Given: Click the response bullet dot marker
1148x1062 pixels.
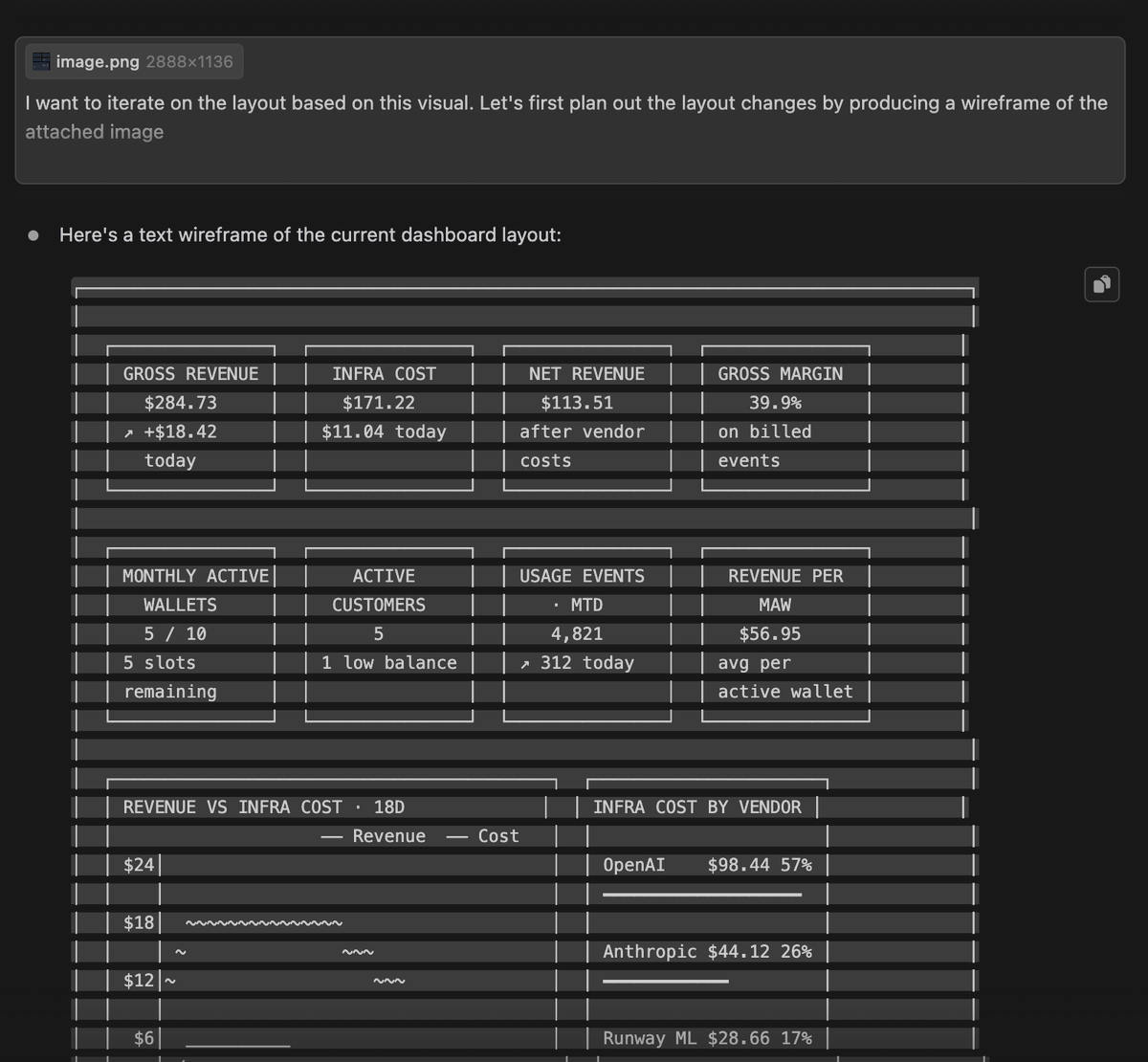Looking at the screenshot, I should pyautogui.click(x=33, y=234).
